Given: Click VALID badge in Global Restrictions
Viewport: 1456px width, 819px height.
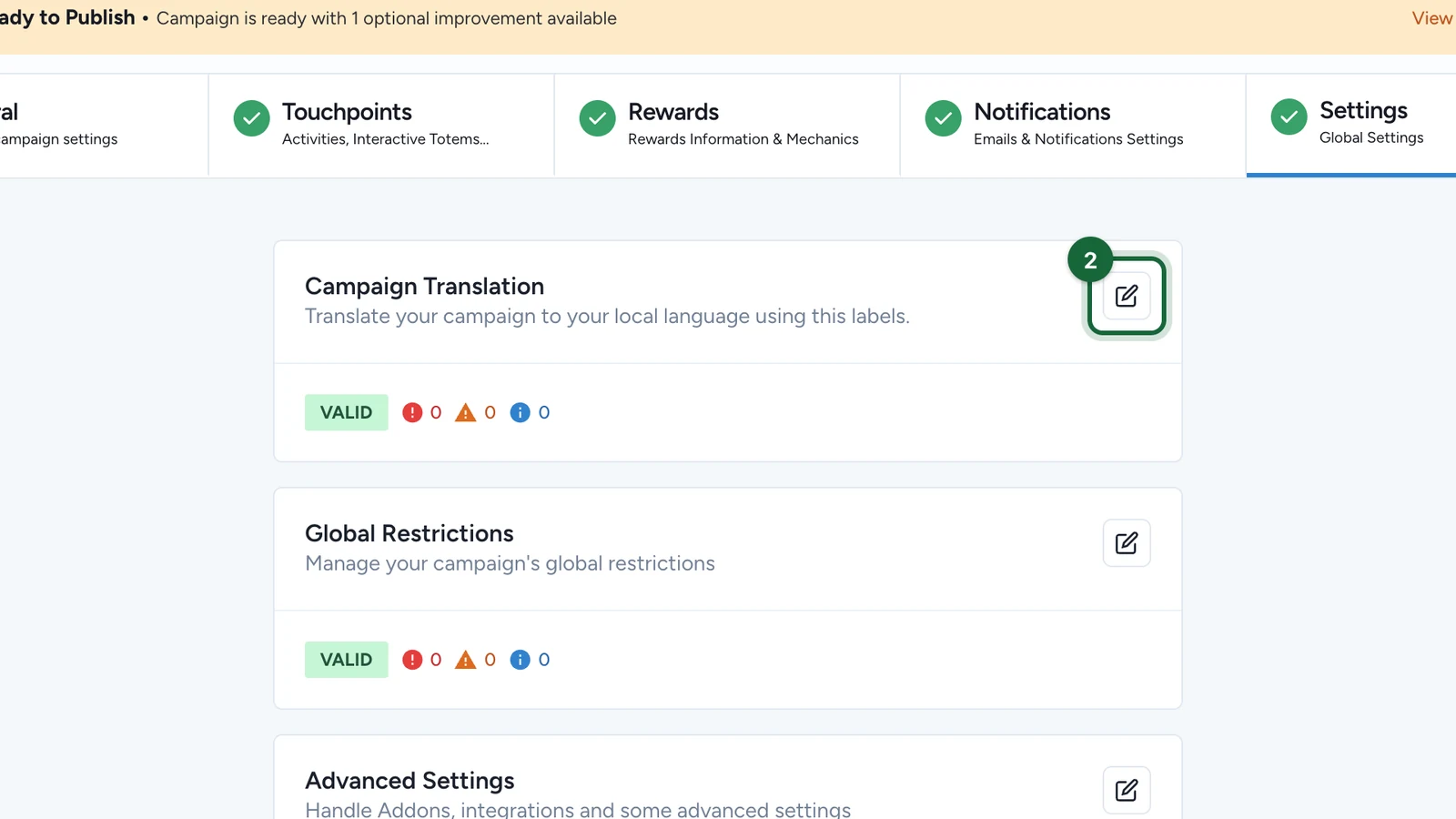Looking at the screenshot, I should [x=347, y=660].
